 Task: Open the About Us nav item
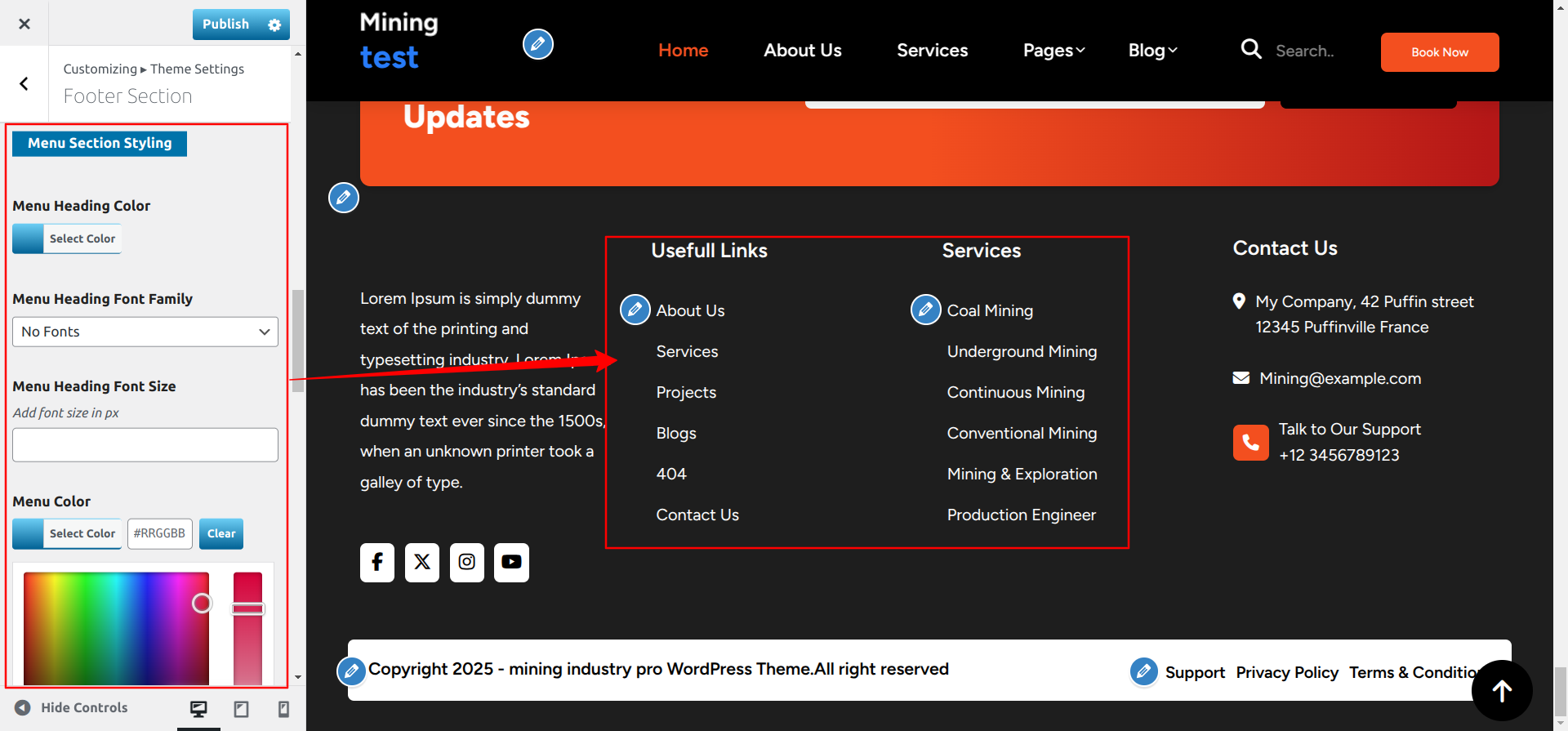[802, 51]
